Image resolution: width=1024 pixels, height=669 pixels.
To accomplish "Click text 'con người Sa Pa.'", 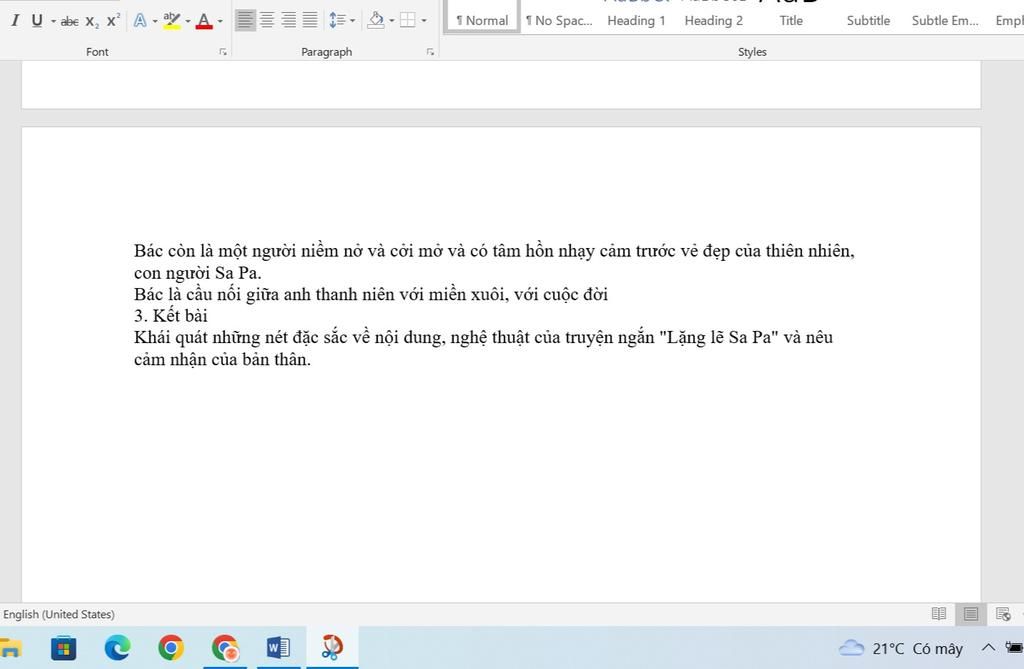I will click(198, 272).
